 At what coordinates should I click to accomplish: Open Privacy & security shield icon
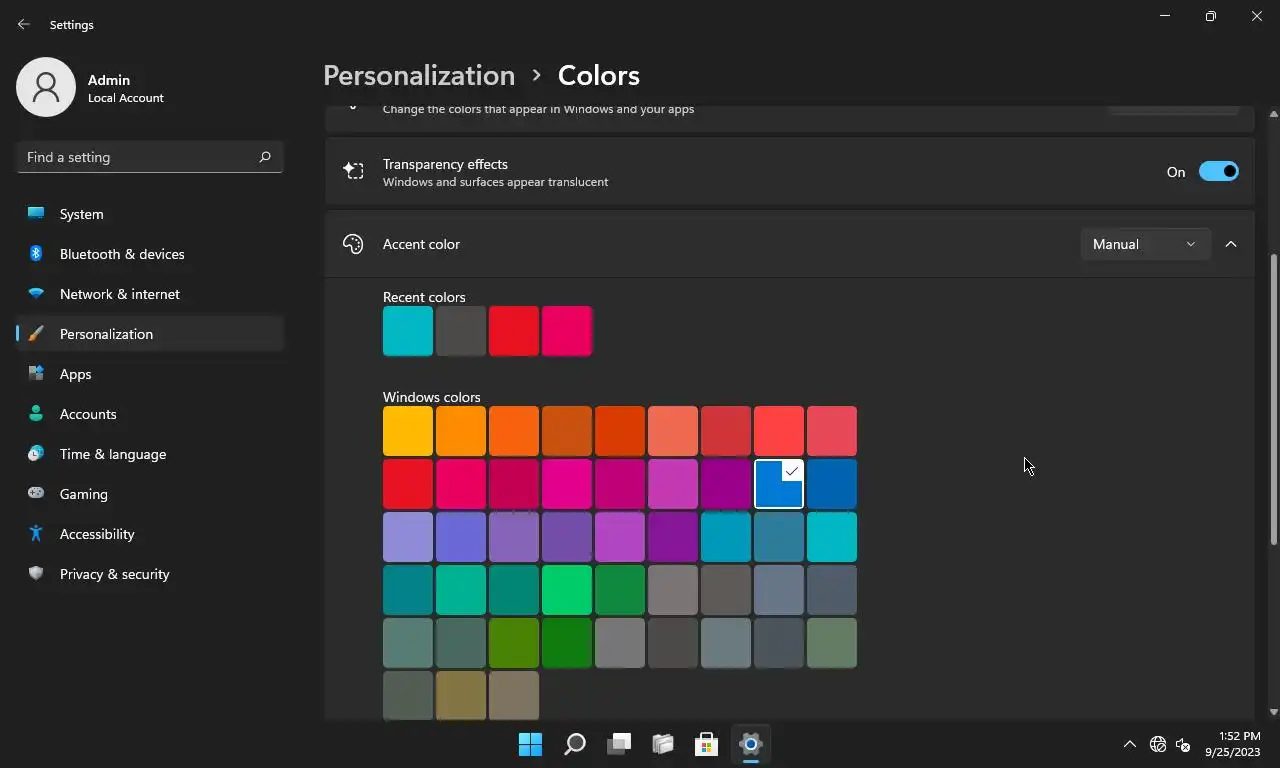[x=36, y=574]
